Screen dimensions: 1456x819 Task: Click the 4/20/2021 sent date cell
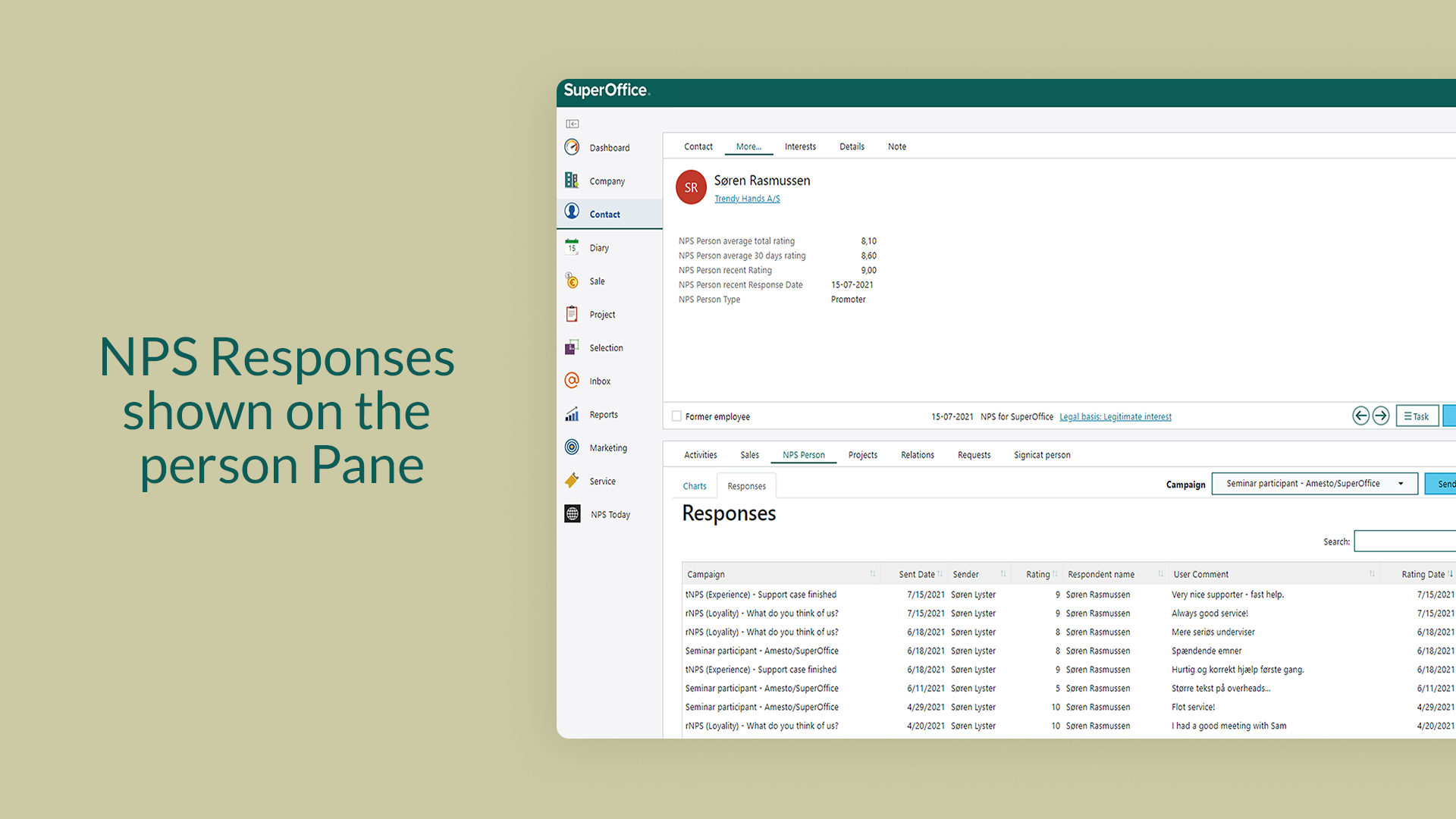[926, 726]
